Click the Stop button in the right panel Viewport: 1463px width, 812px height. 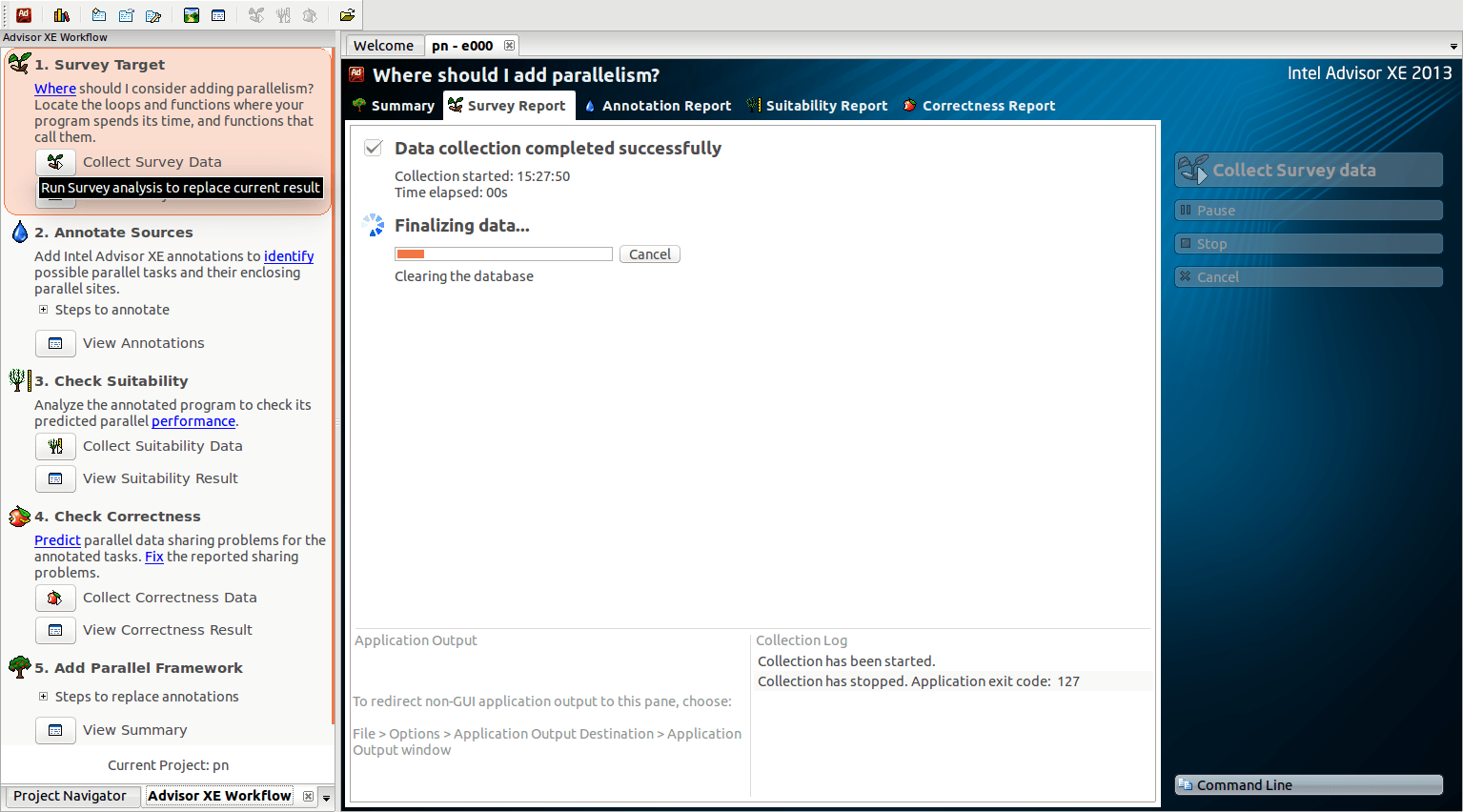click(1309, 244)
